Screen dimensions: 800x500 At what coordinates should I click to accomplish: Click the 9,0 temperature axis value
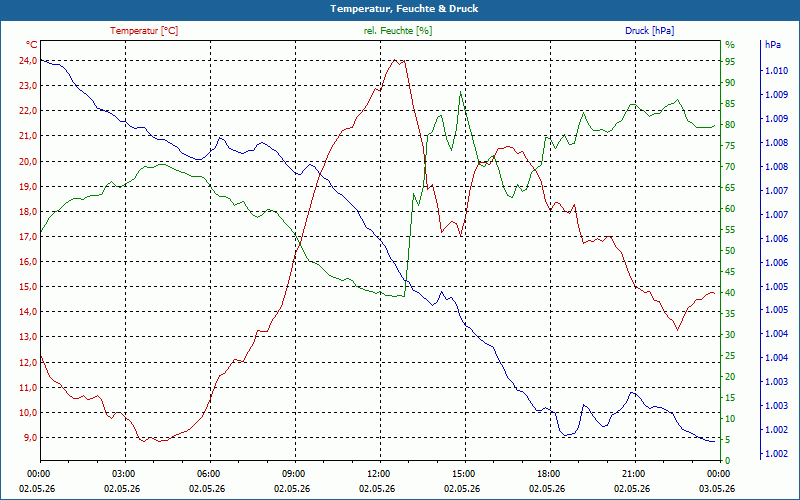30,437
